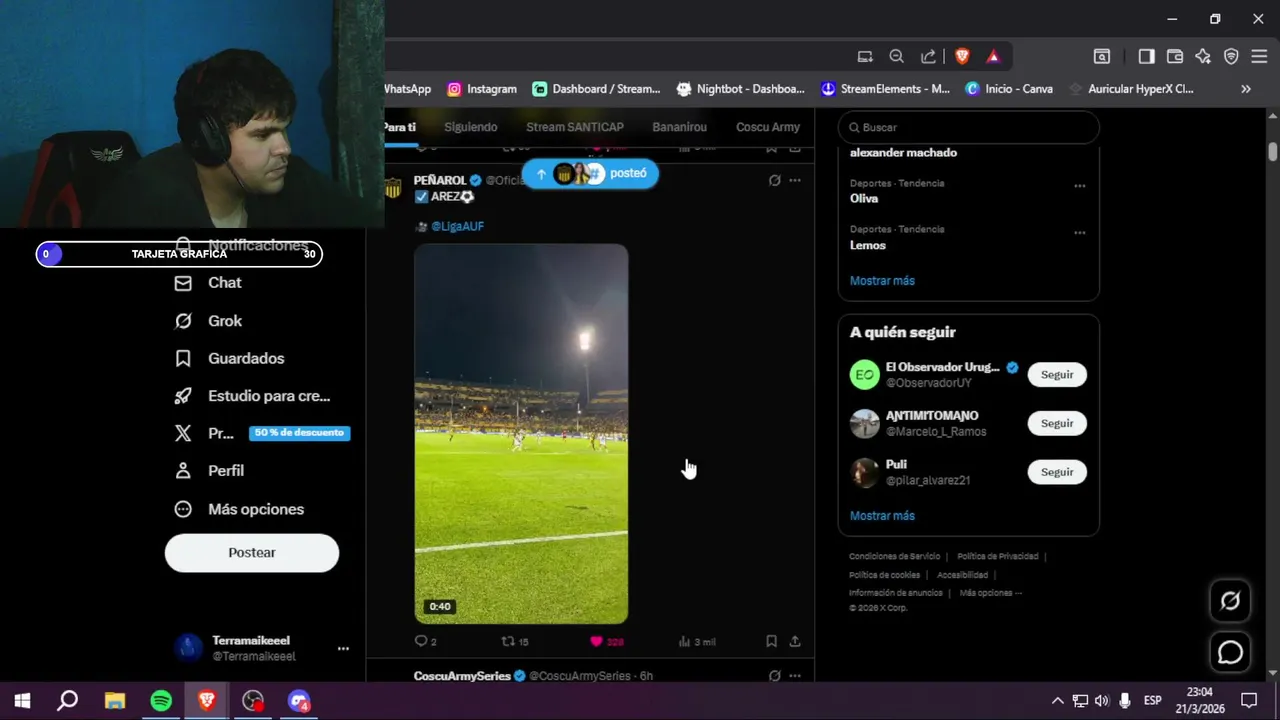Click Mostrar más under A quién seguir
Image resolution: width=1280 pixels, height=720 pixels.
coord(882,516)
